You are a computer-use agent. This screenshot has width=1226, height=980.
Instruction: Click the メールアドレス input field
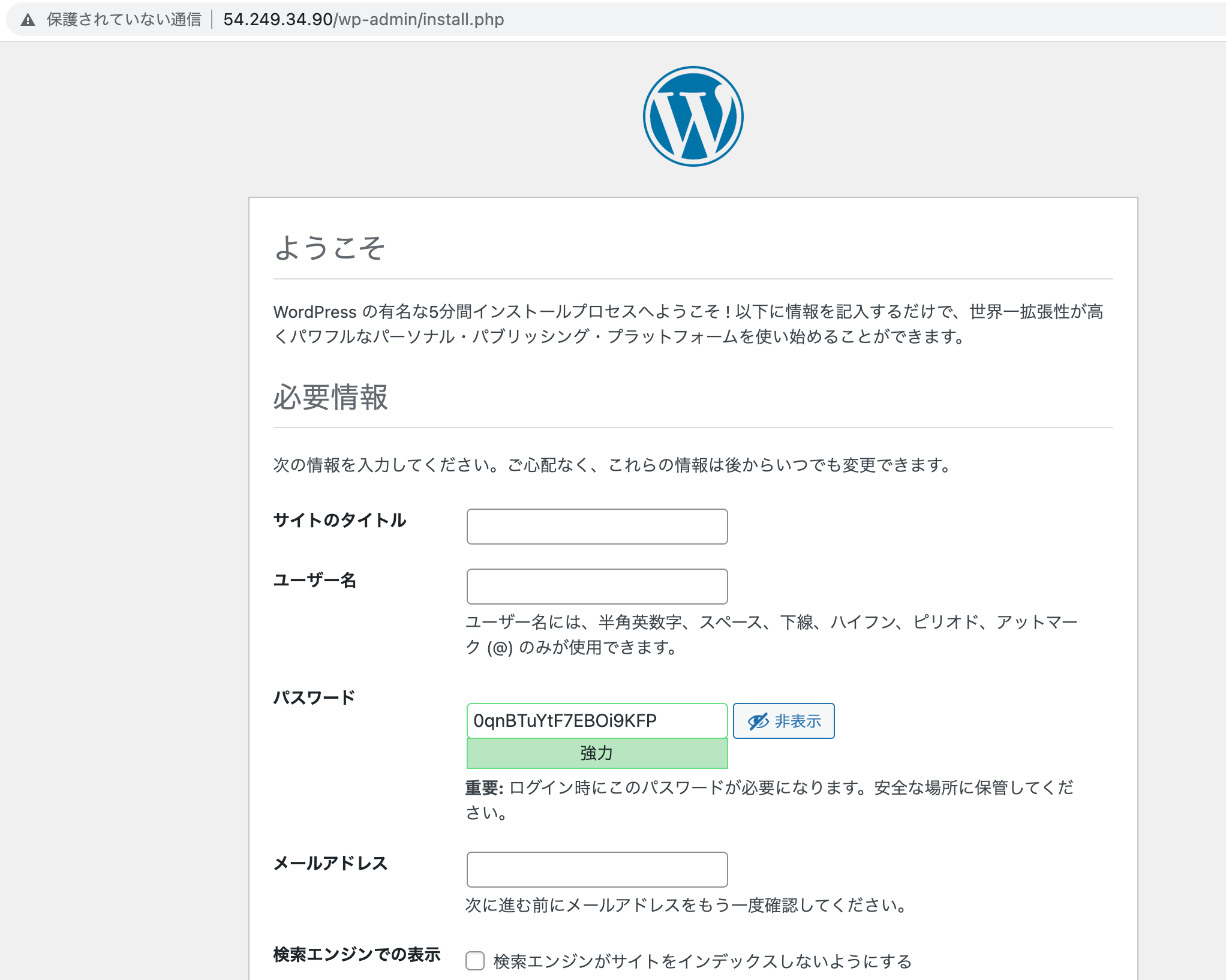point(597,870)
